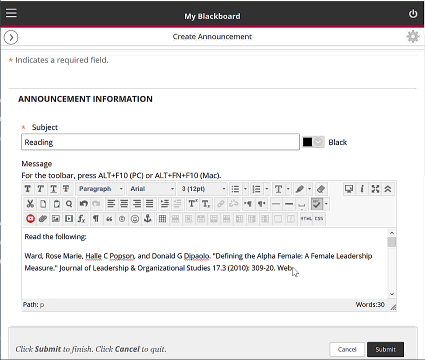
Task: Open find with magnifier icon
Action: [x=69, y=204]
